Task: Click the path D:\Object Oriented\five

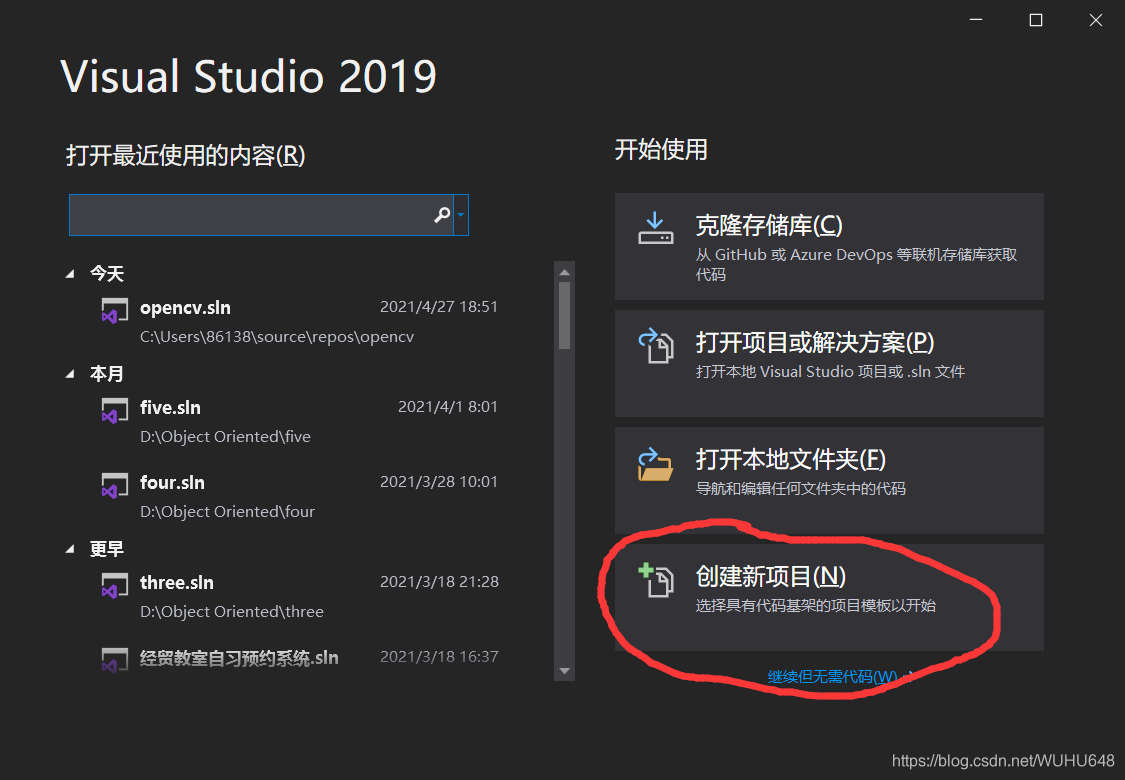Action: click(225, 437)
